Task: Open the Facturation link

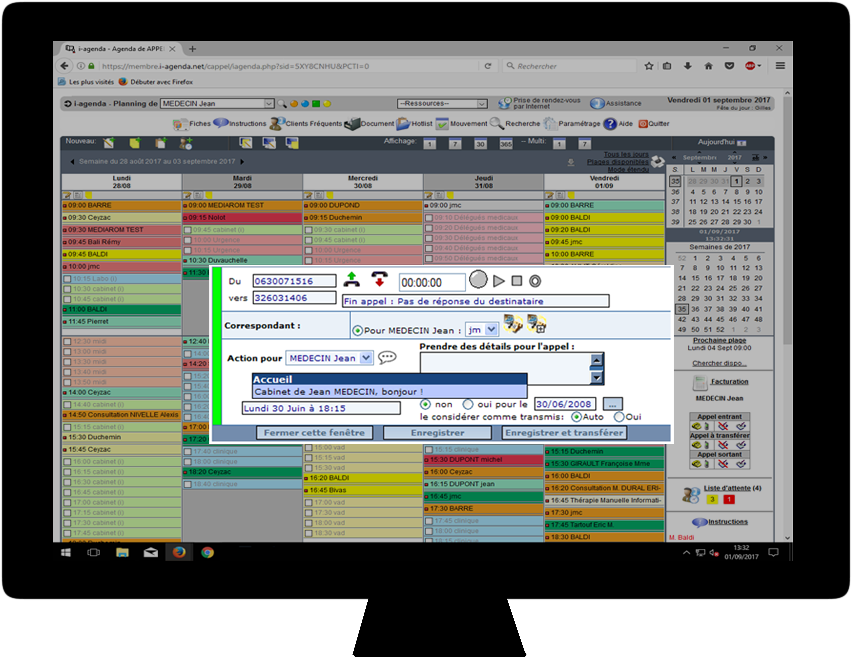Action: (729, 381)
